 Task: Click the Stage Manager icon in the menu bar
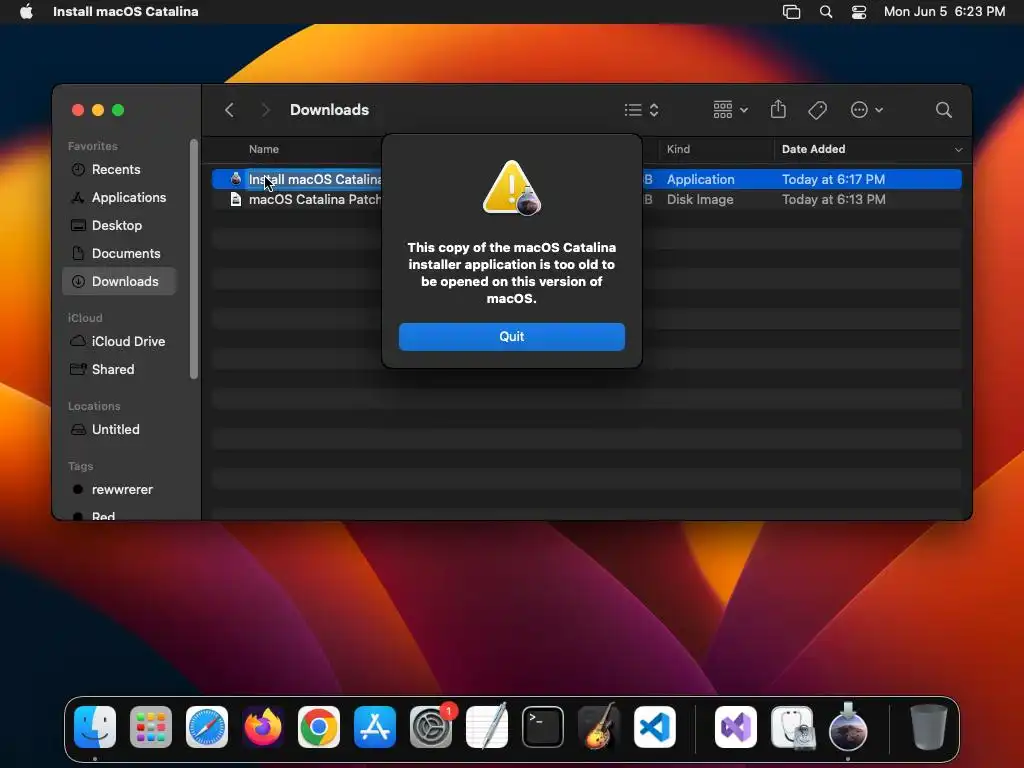pyautogui.click(x=792, y=11)
